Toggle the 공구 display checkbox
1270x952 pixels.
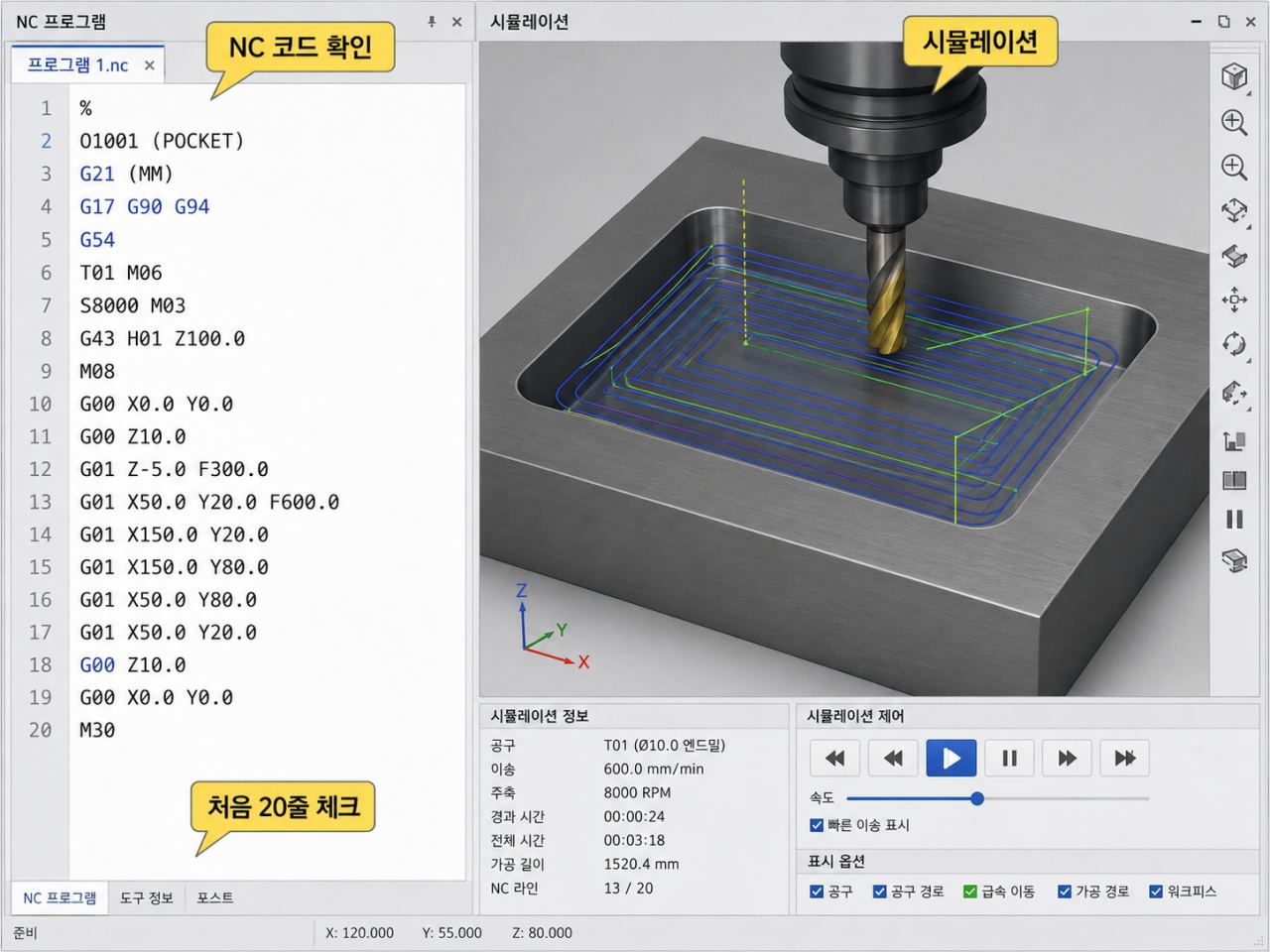click(x=817, y=892)
